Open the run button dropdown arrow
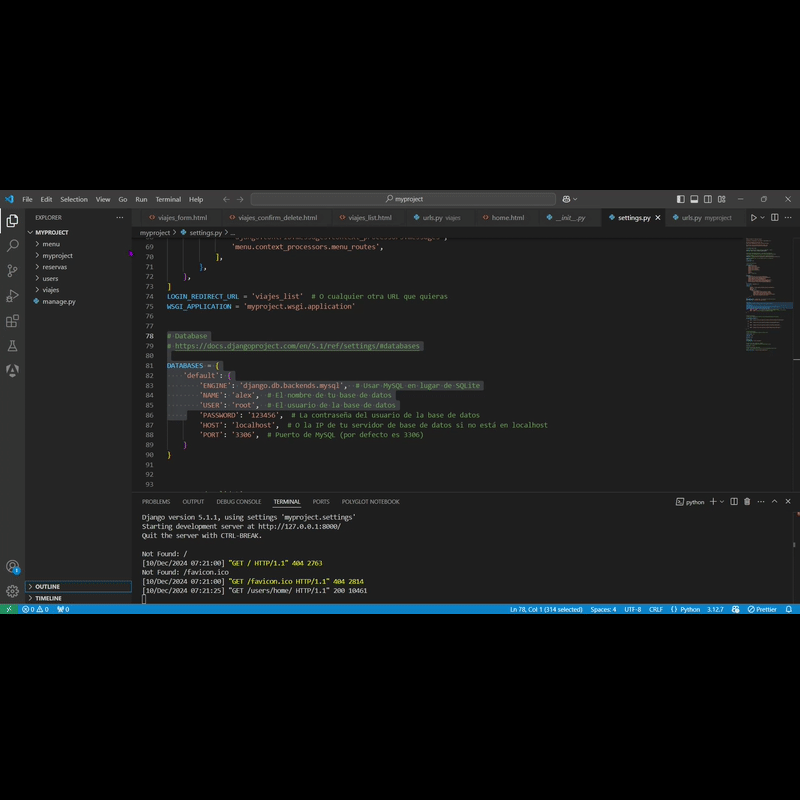Viewport: 800px width, 800px height. tap(762, 217)
